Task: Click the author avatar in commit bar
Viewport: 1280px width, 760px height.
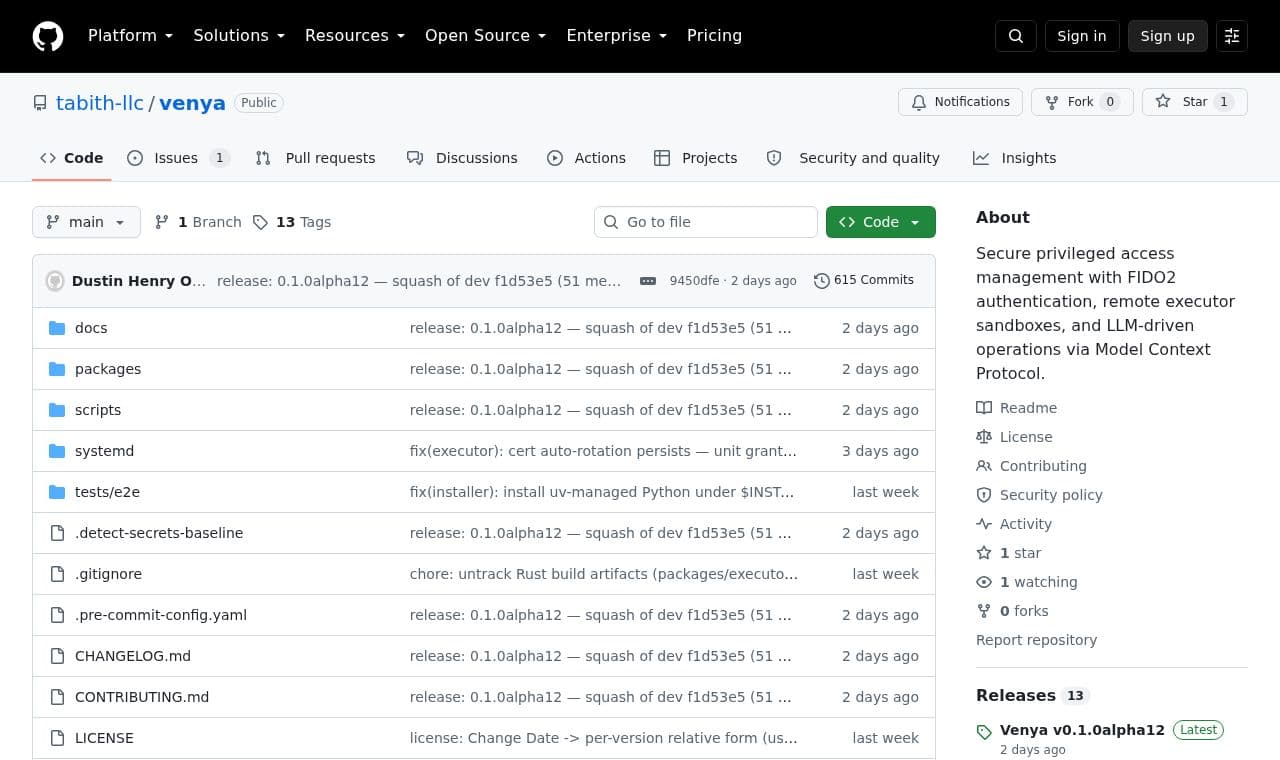Action: tap(55, 281)
